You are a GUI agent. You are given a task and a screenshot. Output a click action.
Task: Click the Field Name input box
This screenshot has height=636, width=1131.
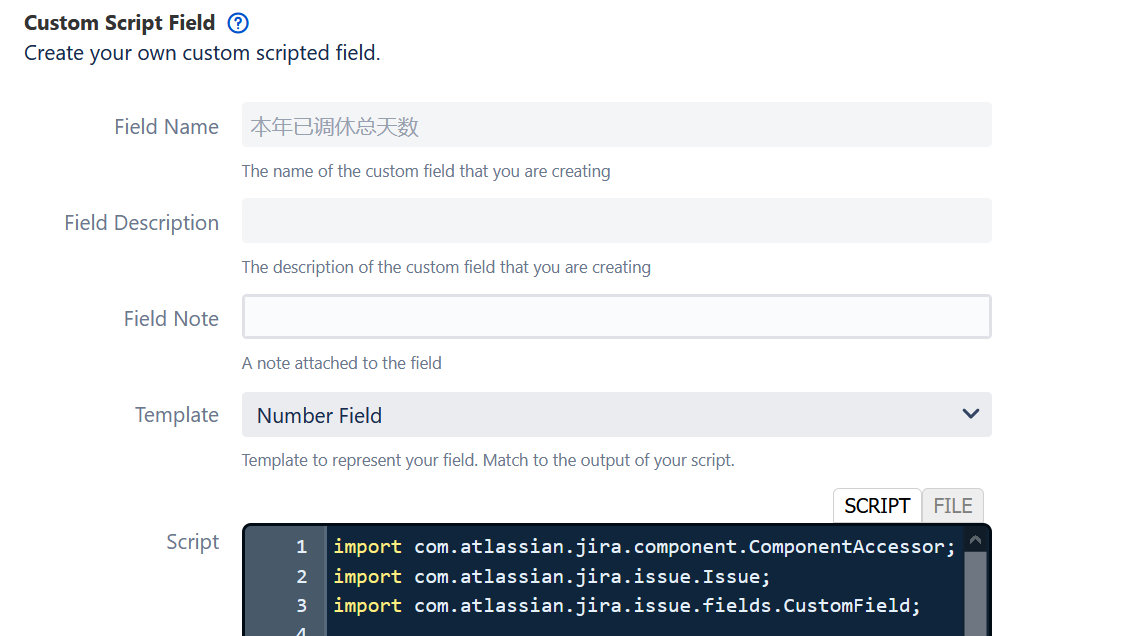617,125
